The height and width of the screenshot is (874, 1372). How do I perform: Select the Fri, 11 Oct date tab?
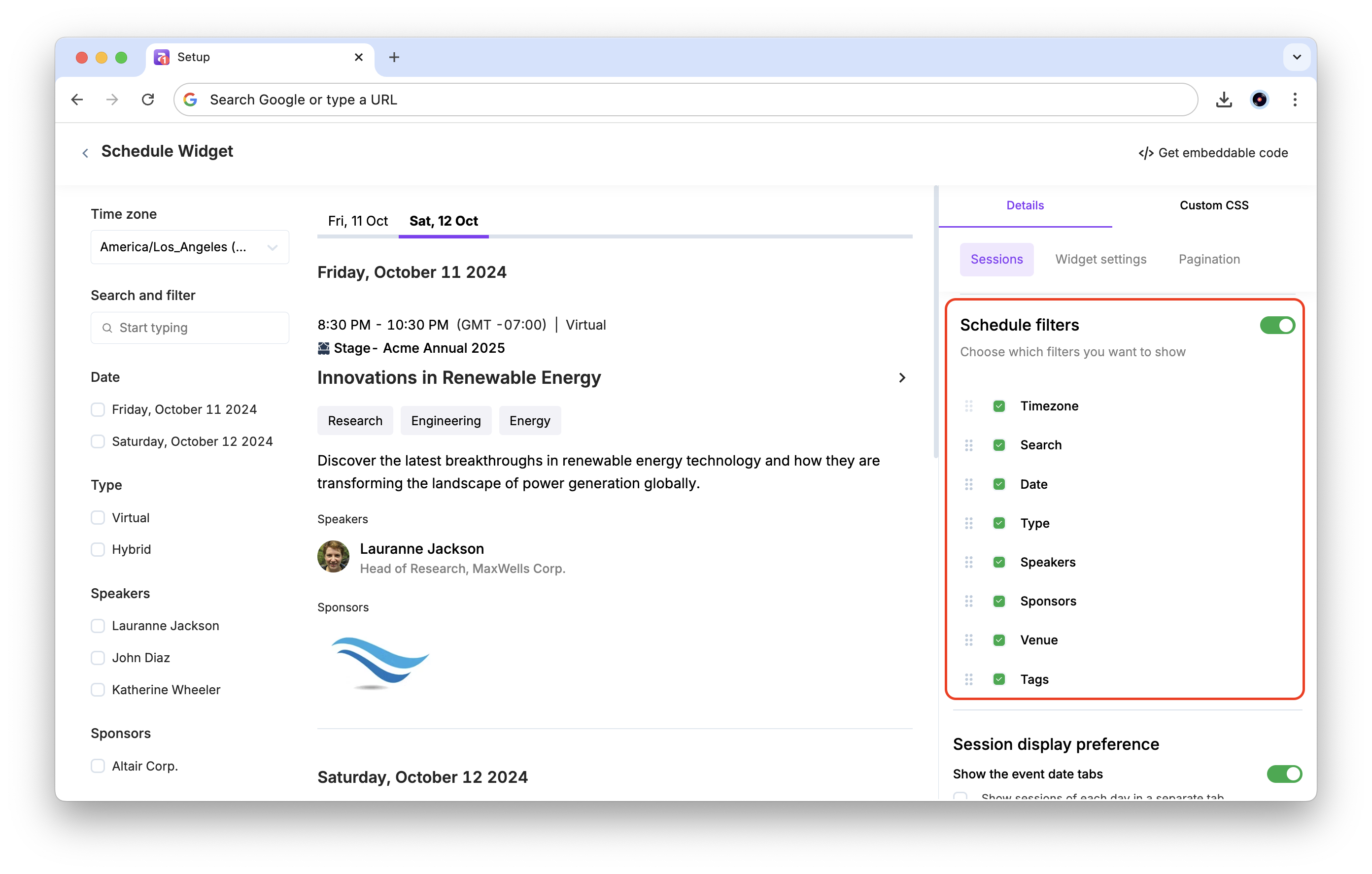[x=358, y=221]
